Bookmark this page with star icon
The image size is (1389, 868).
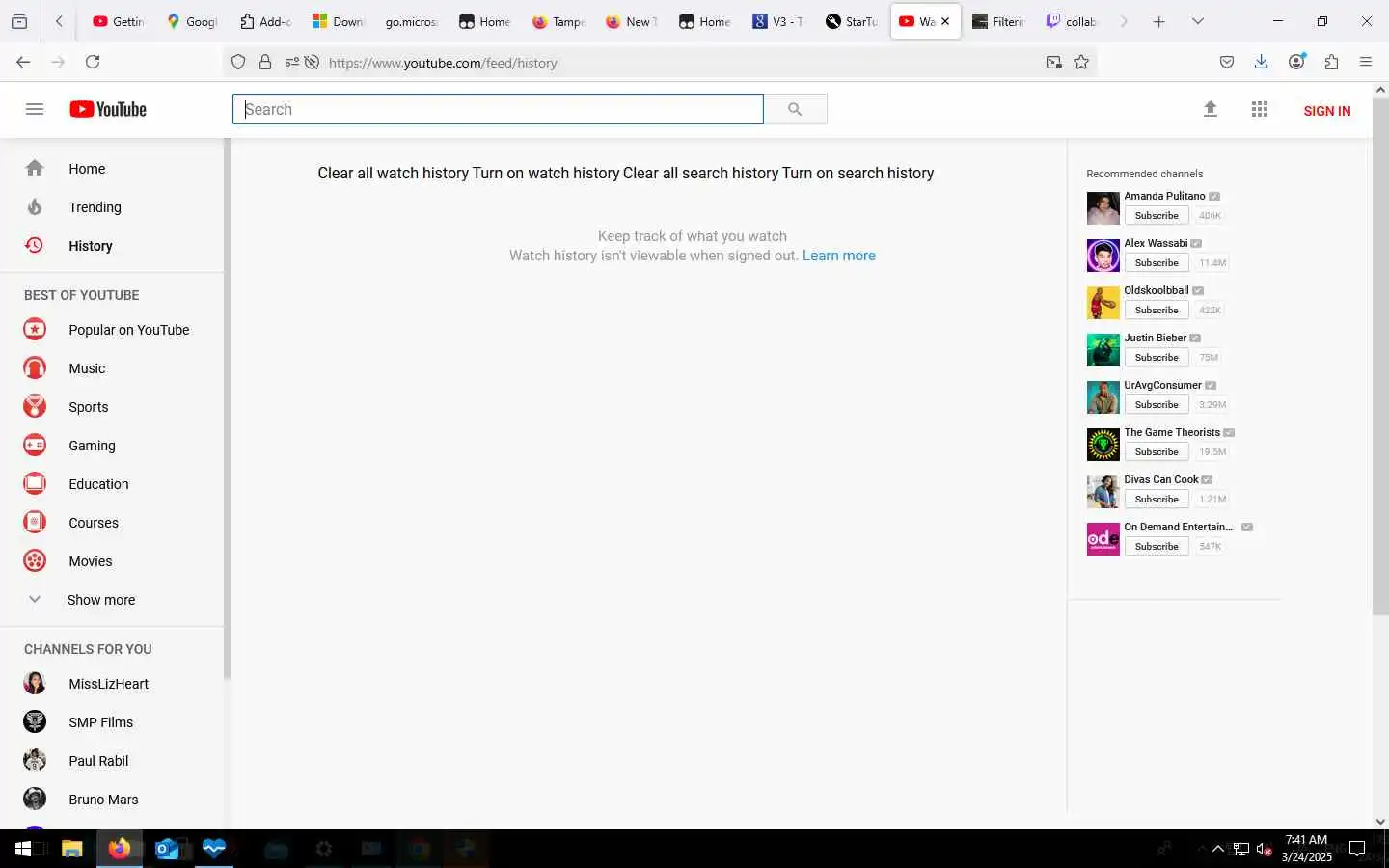point(1081,63)
